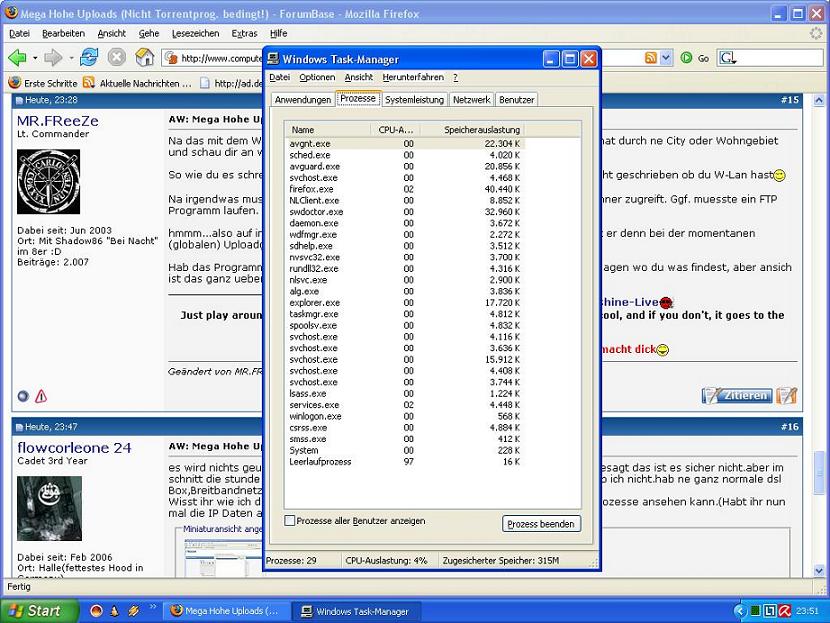Switch to Benutzer tab
The height and width of the screenshot is (623, 830).
[x=517, y=100]
